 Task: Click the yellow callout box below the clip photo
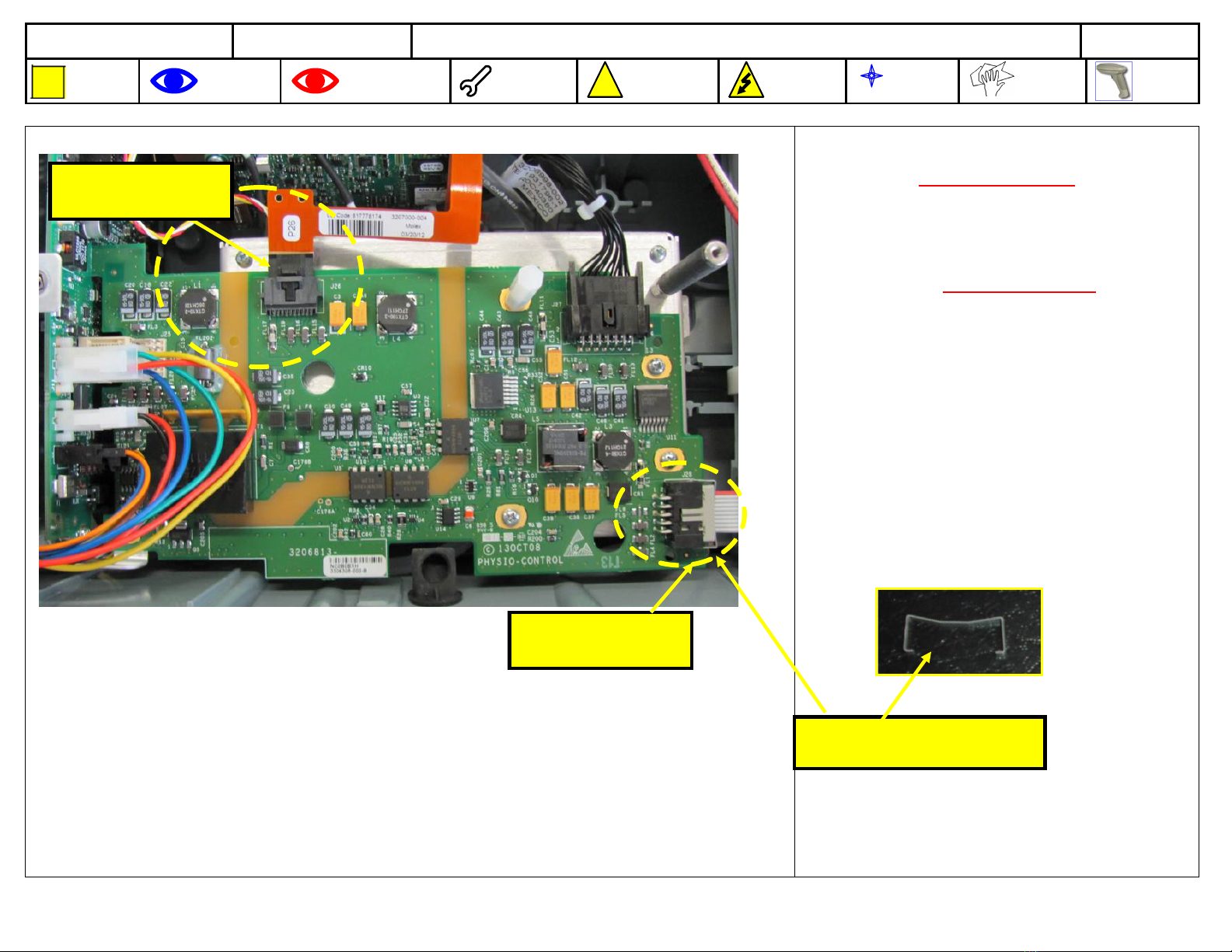(x=920, y=743)
